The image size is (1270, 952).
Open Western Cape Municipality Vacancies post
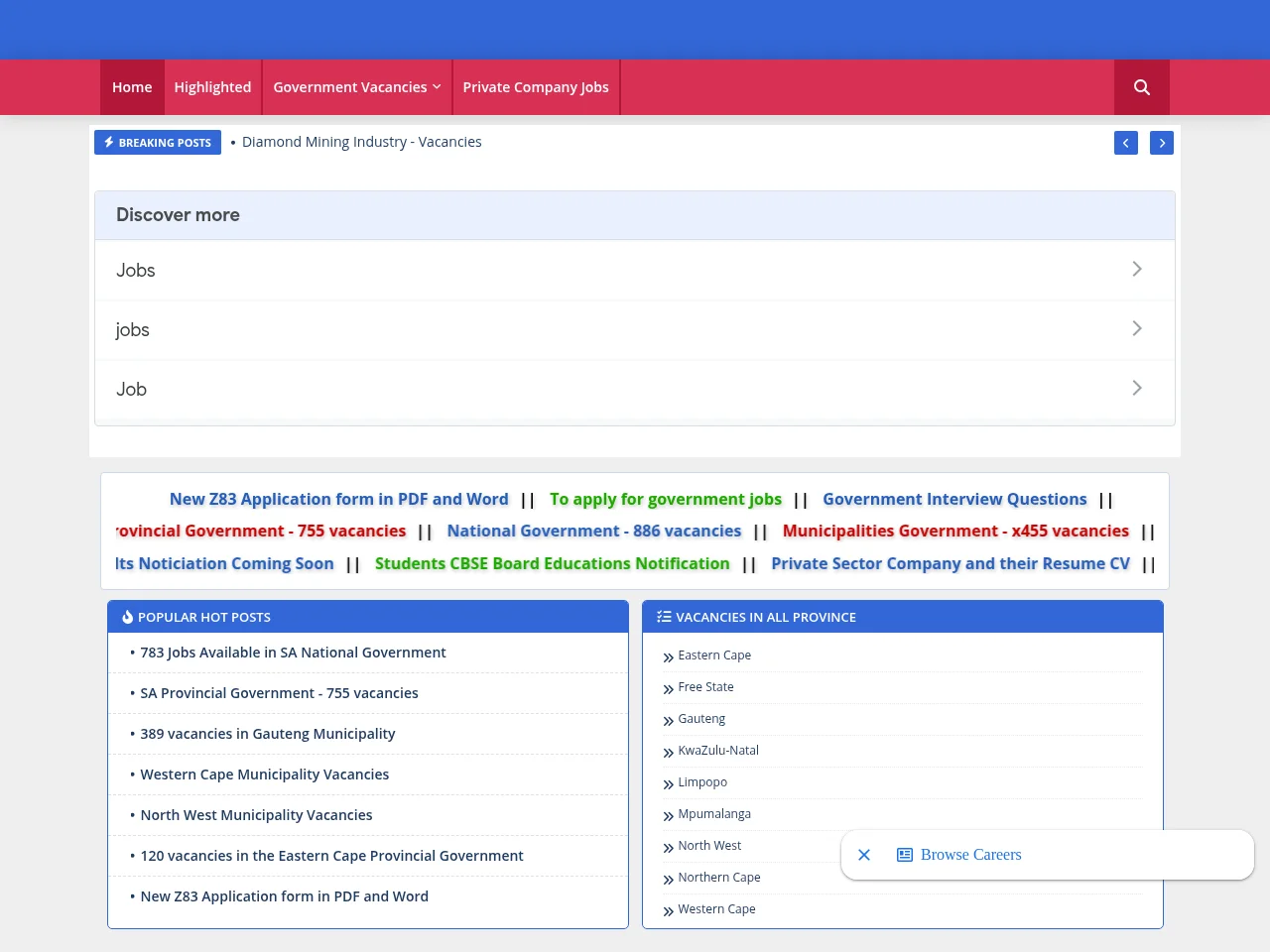coord(265,774)
